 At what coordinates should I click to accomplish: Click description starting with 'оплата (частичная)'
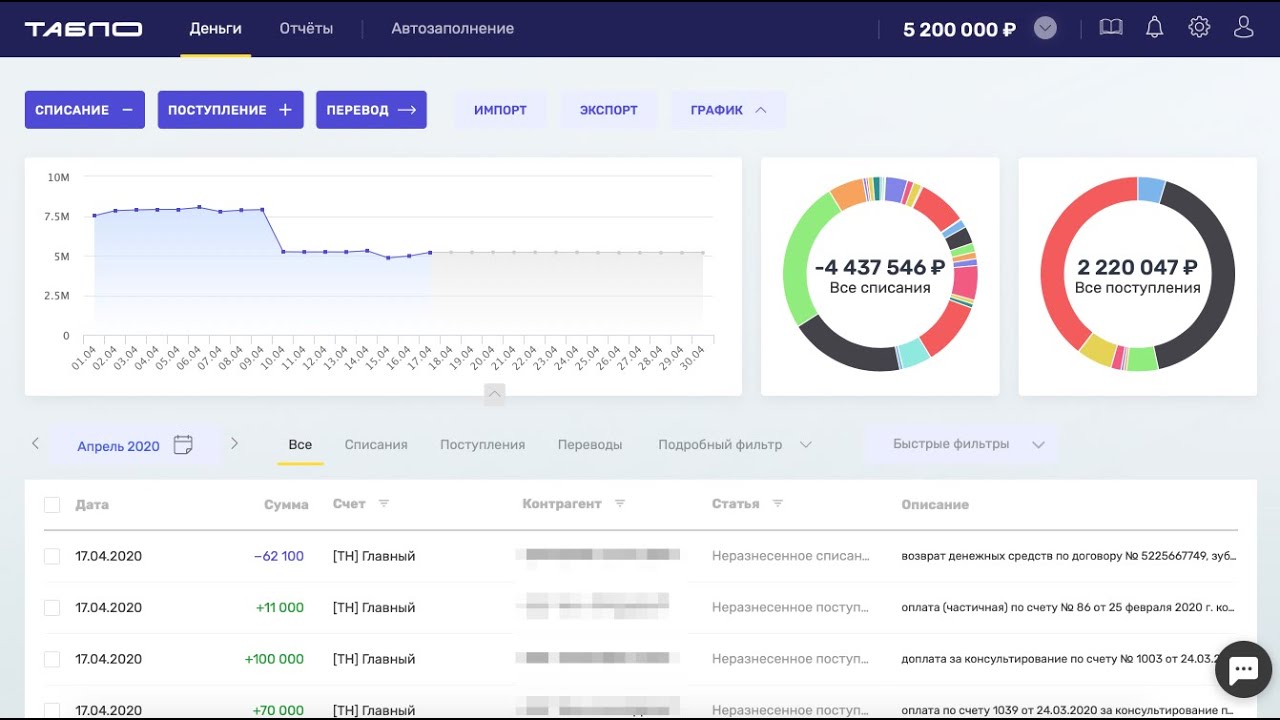tap(1068, 608)
